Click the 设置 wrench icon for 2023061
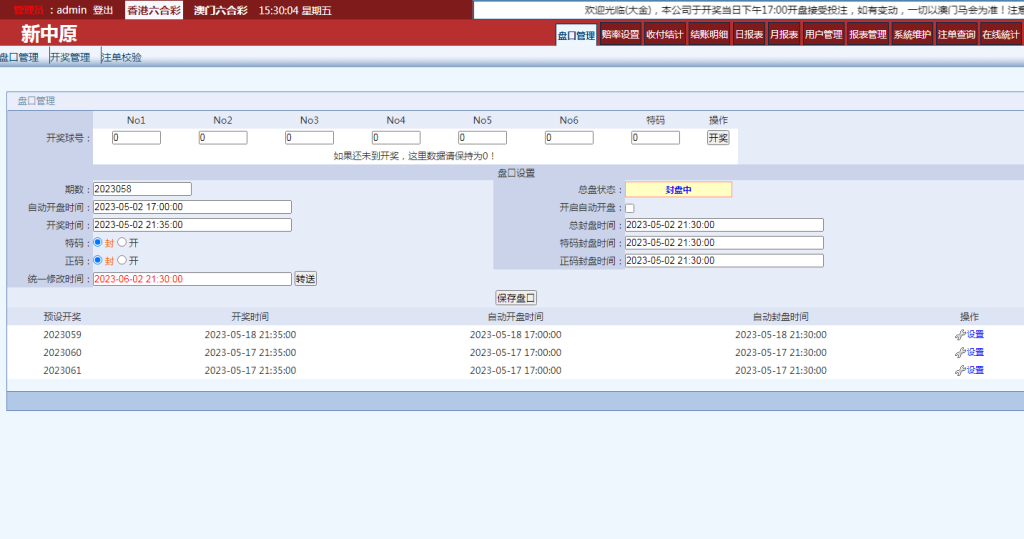 960,371
